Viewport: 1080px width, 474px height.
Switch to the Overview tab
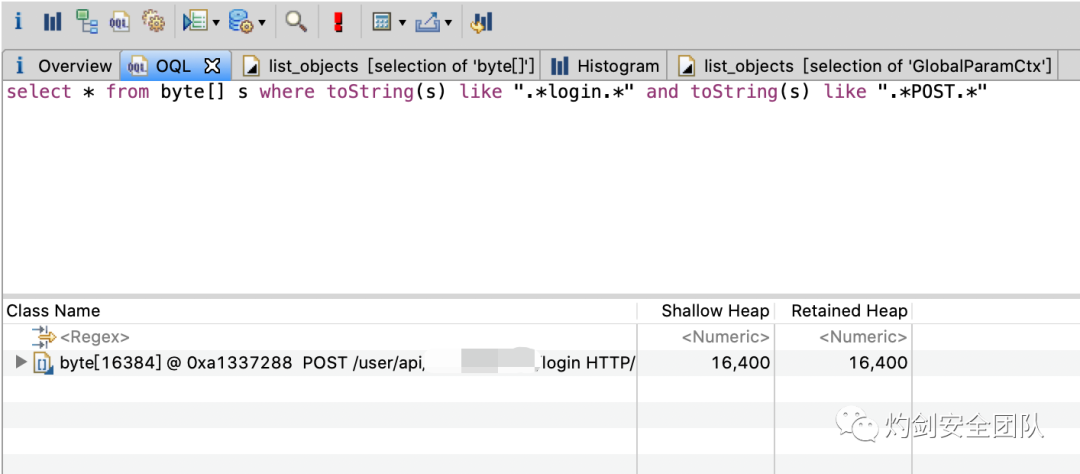tap(62, 66)
